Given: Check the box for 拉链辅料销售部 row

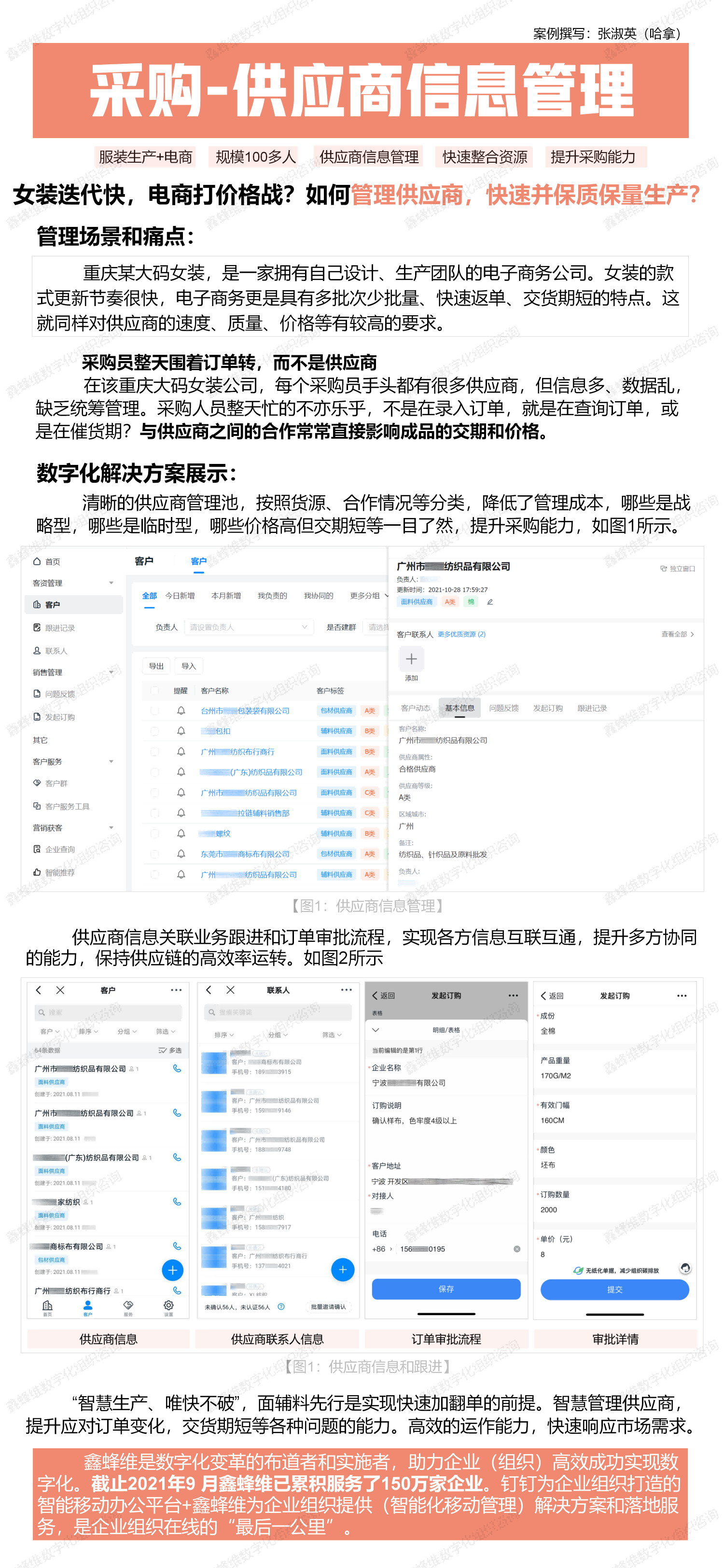Looking at the screenshot, I should (x=154, y=812).
